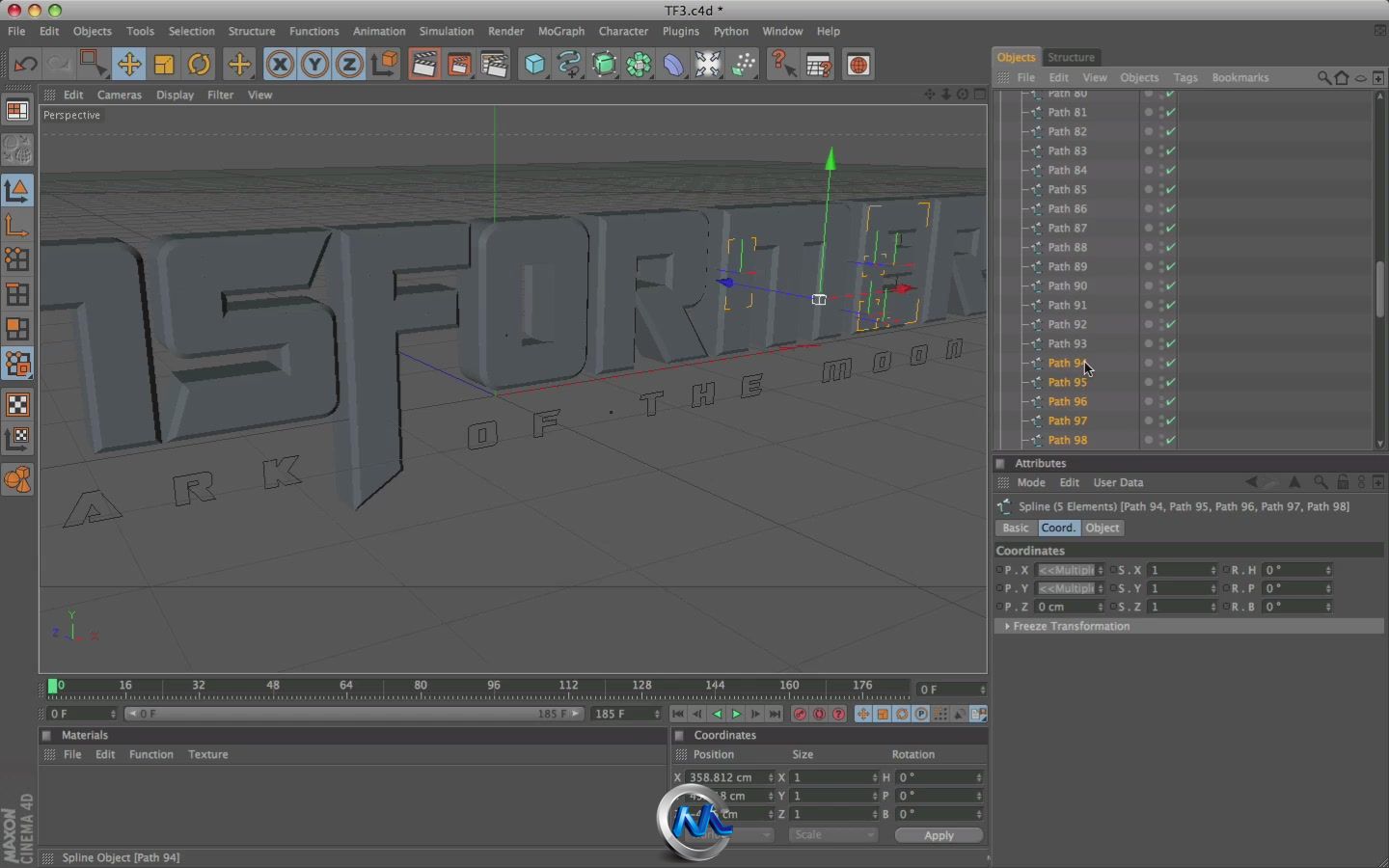Add a Cube primitive object
This screenshot has width=1389, height=868.
(x=534, y=65)
